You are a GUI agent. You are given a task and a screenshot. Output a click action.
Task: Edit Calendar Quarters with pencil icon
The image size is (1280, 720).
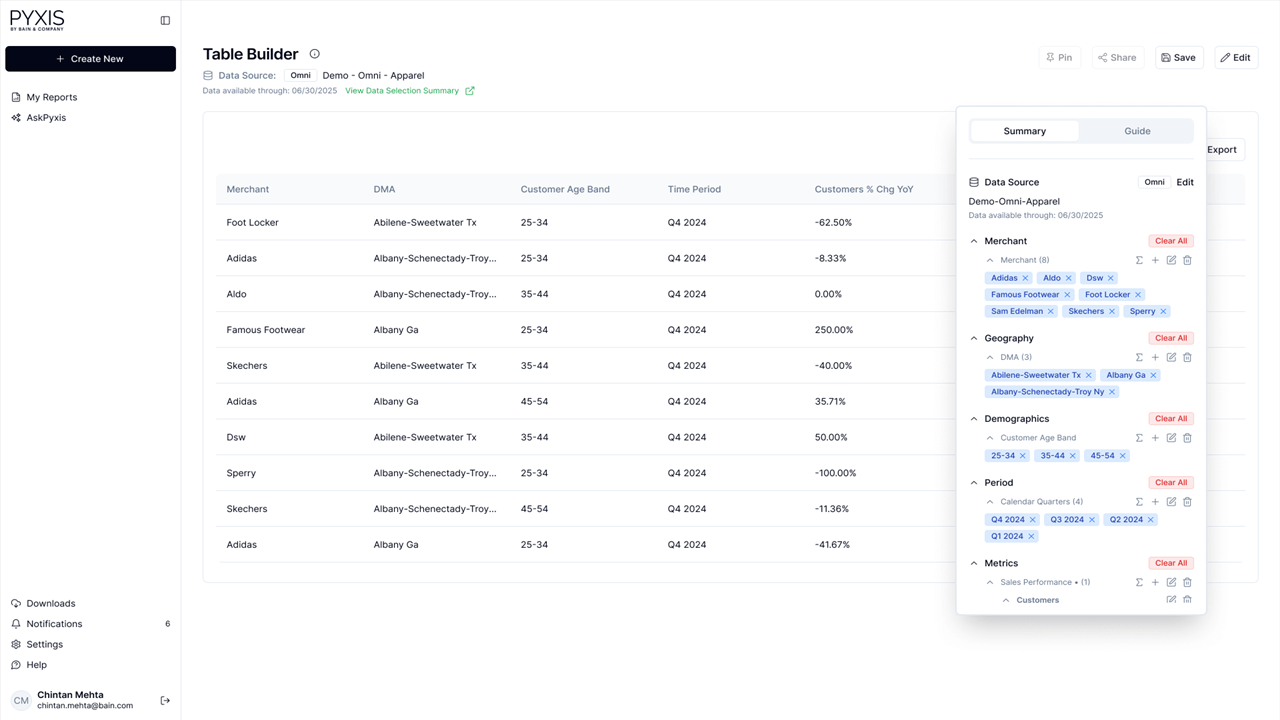click(x=1171, y=502)
